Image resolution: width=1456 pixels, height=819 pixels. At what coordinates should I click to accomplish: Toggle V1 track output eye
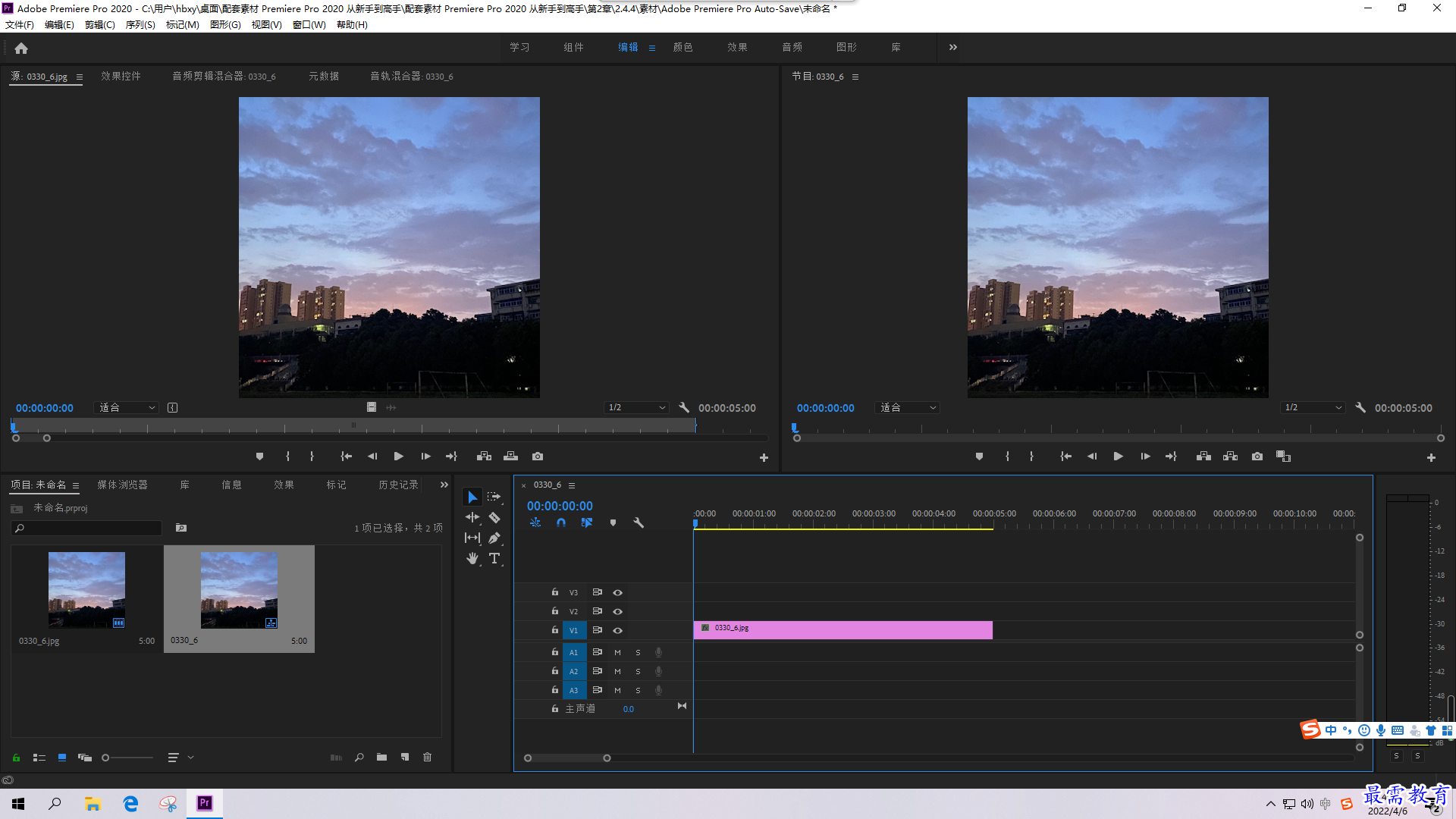tap(617, 631)
